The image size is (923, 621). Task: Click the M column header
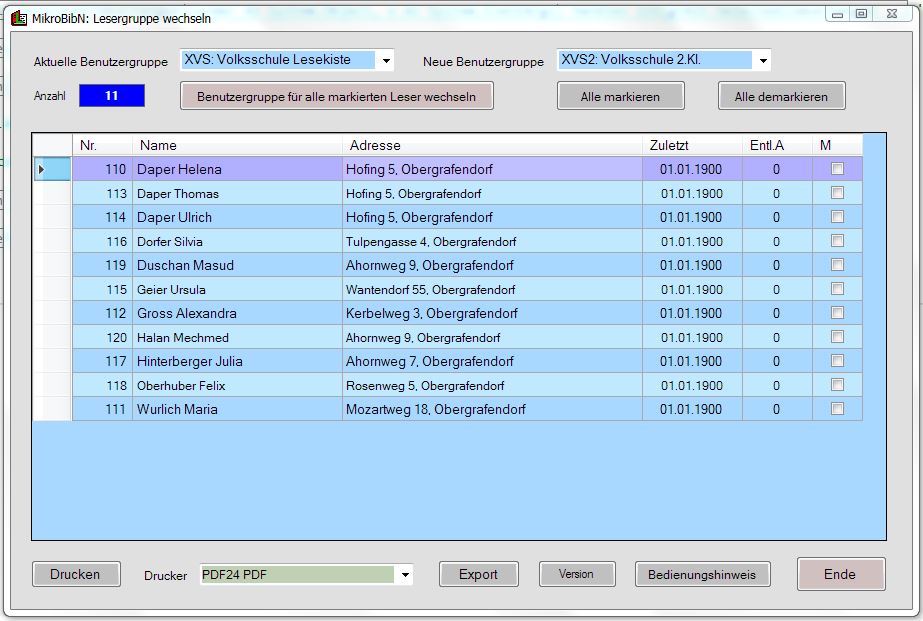click(x=837, y=145)
